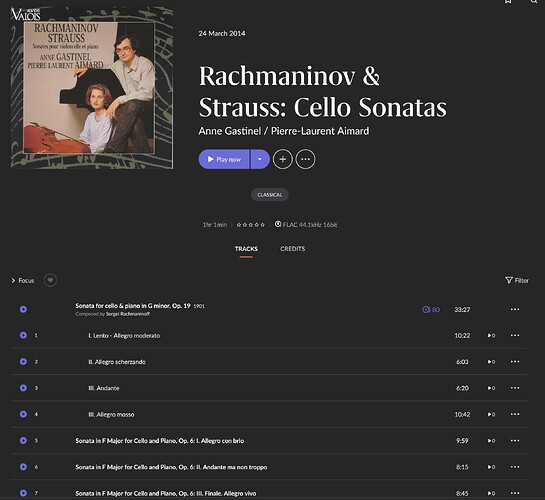Toggle the heart favorite filter button

pyautogui.click(x=50, y=280)
